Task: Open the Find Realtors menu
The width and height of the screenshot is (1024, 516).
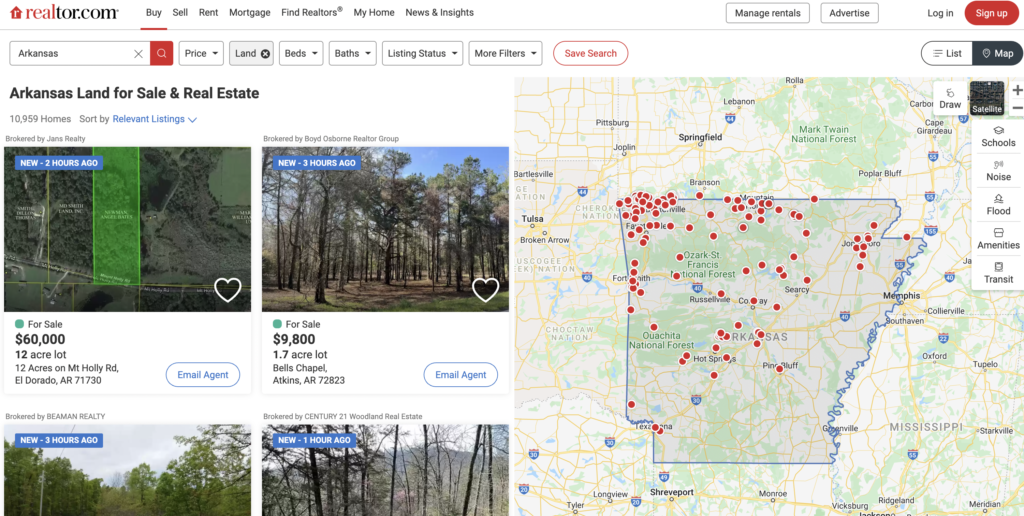Action: pyautogui.click(x=312, y=12)
